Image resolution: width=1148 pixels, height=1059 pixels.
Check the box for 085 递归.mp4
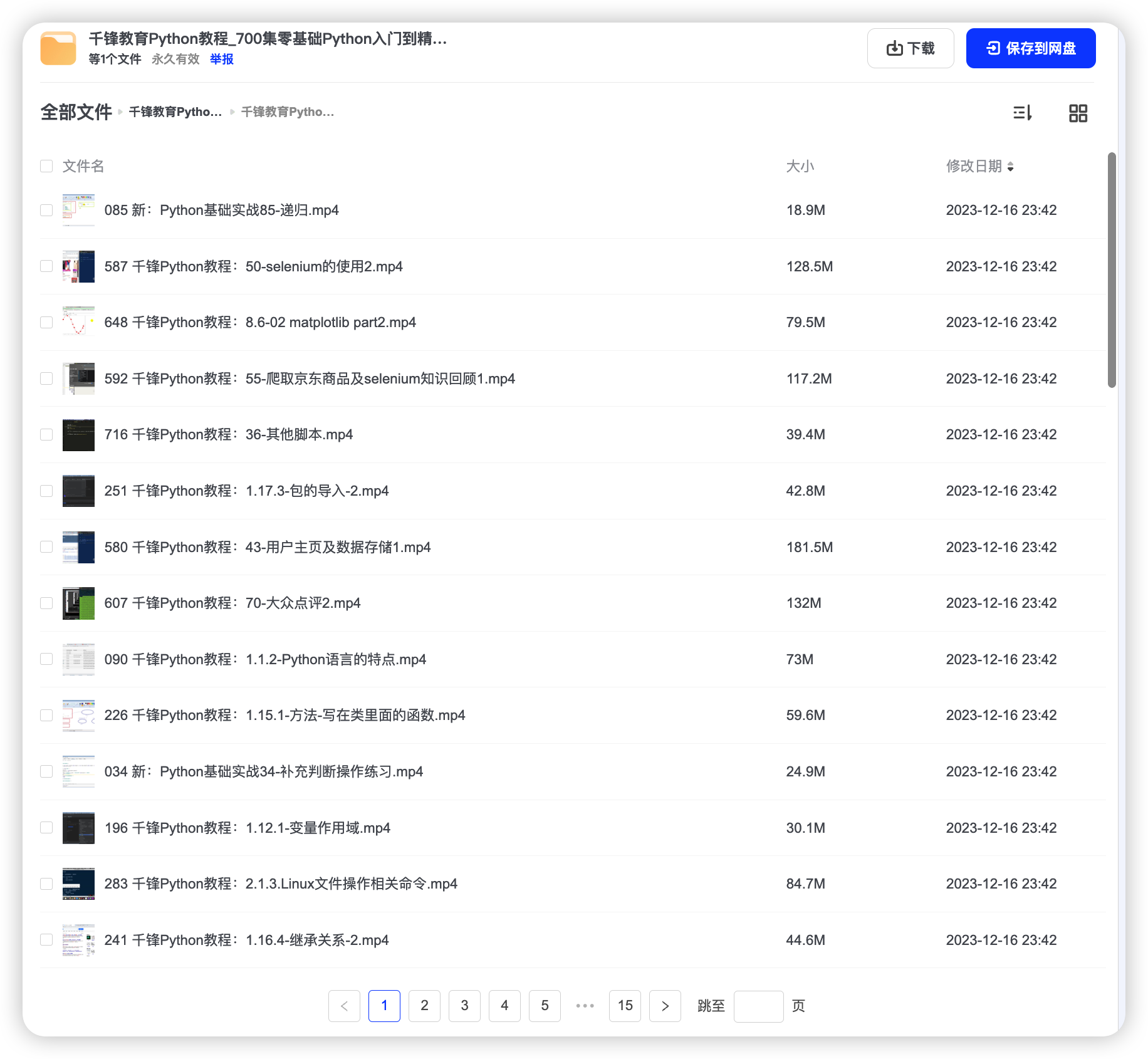coord(46,210)
